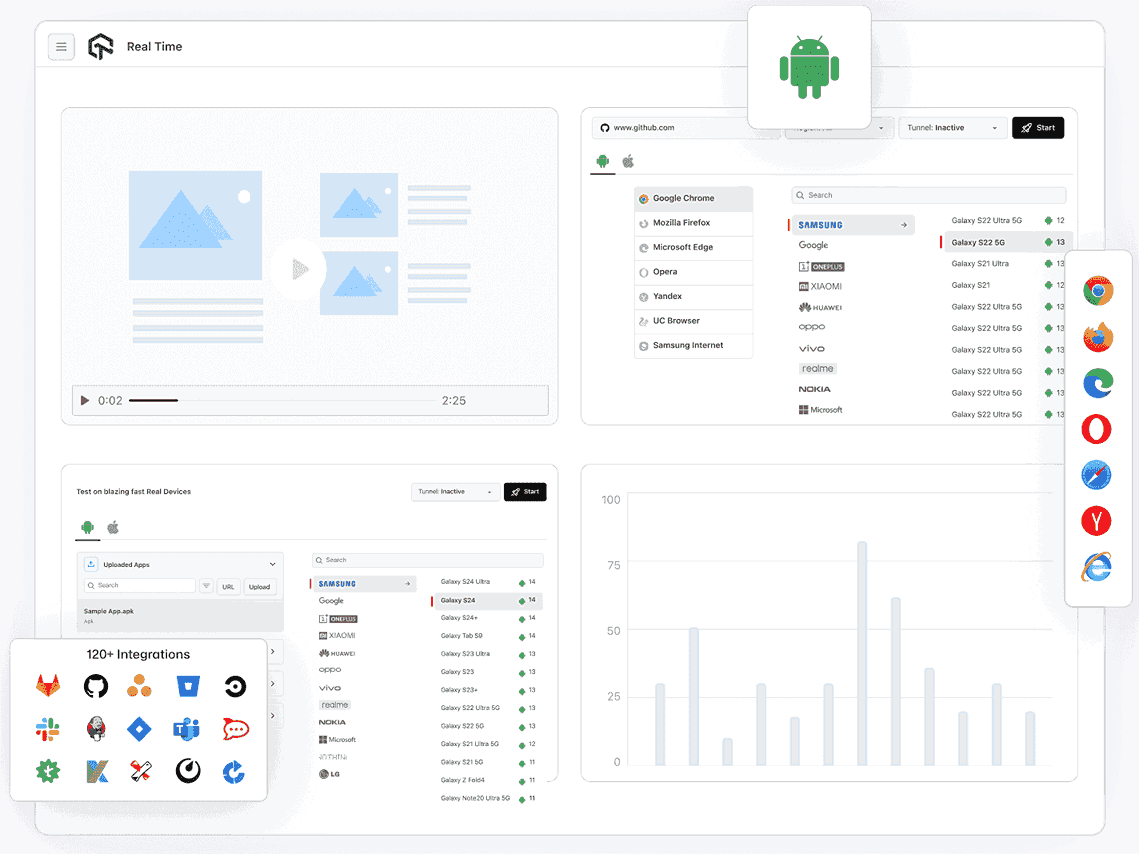
Task: Switch to Android tab in github.com panel
Action: click(x=603, y=161)
